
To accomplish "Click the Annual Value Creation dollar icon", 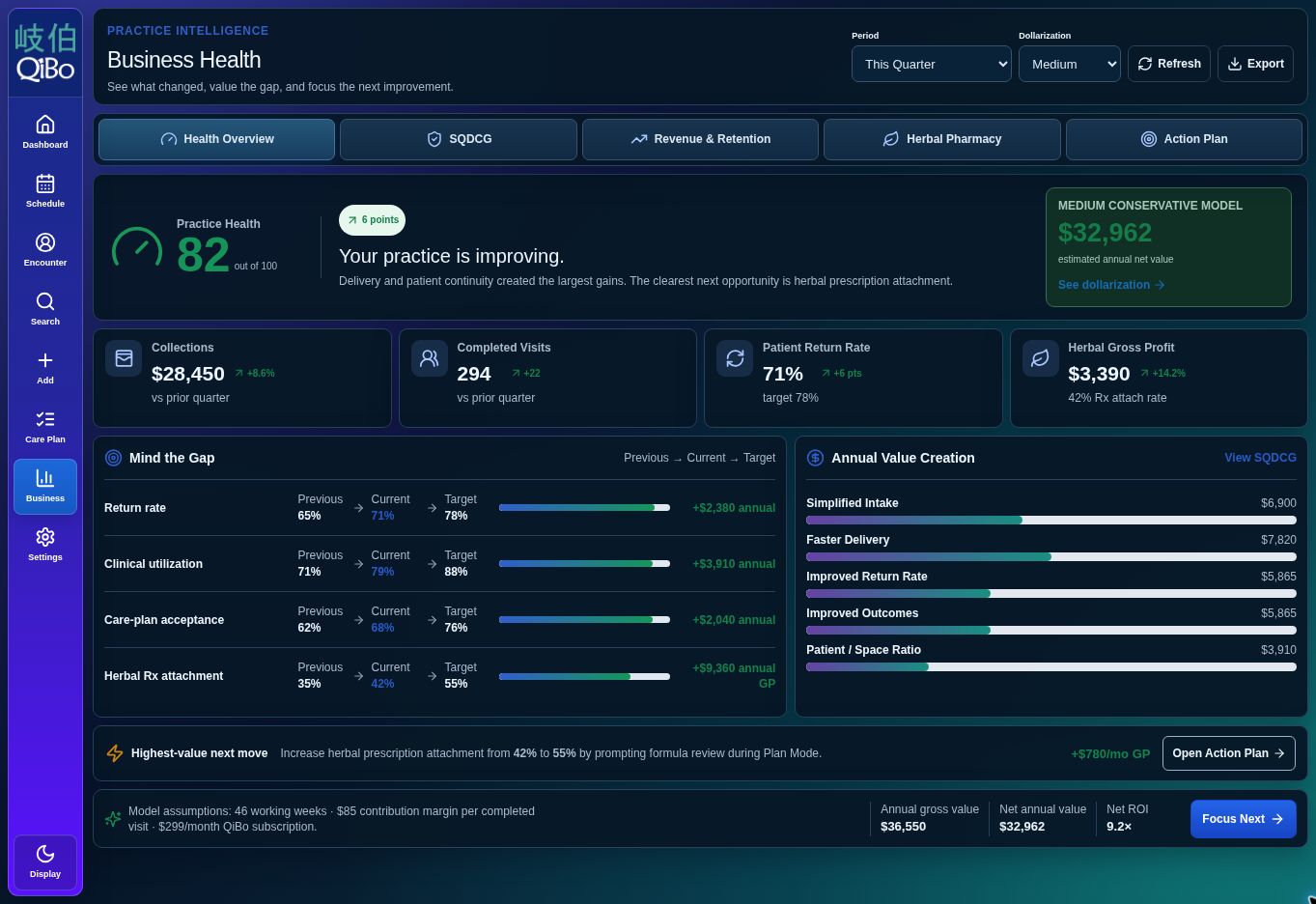I will click(x=815, y=458).
